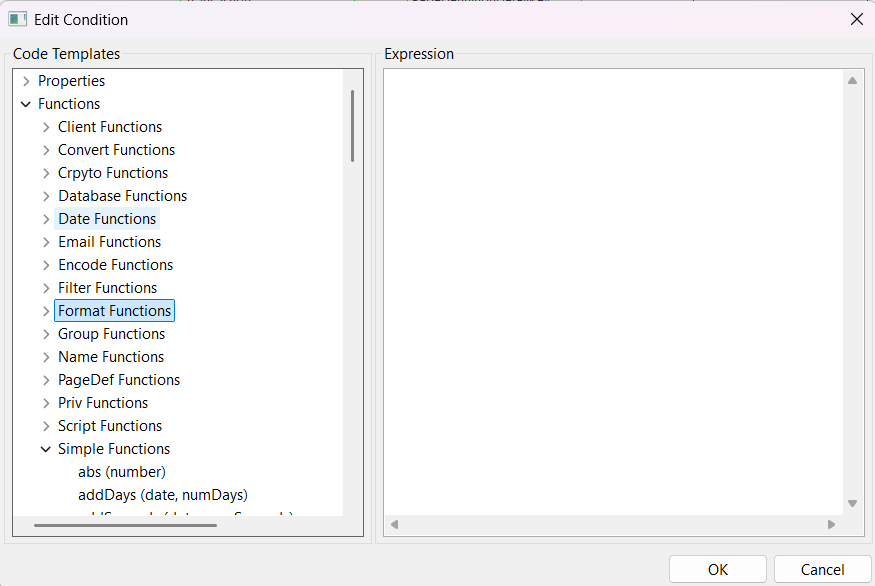This screenshot has width=875, height=586.
Task: Expand the Properties node
Action: click(26, 81)
